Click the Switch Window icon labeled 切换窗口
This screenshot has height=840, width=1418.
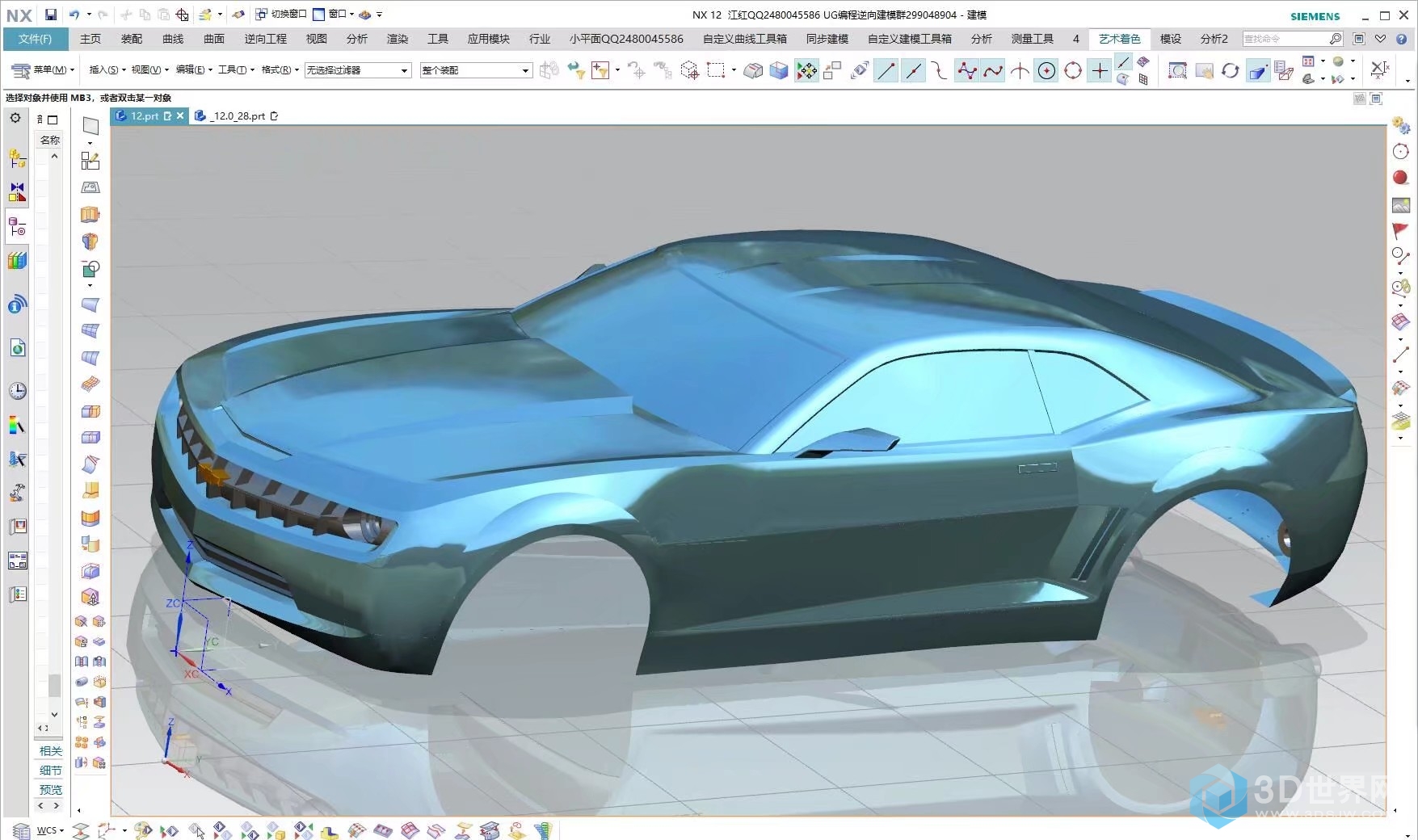pos(280,15)
